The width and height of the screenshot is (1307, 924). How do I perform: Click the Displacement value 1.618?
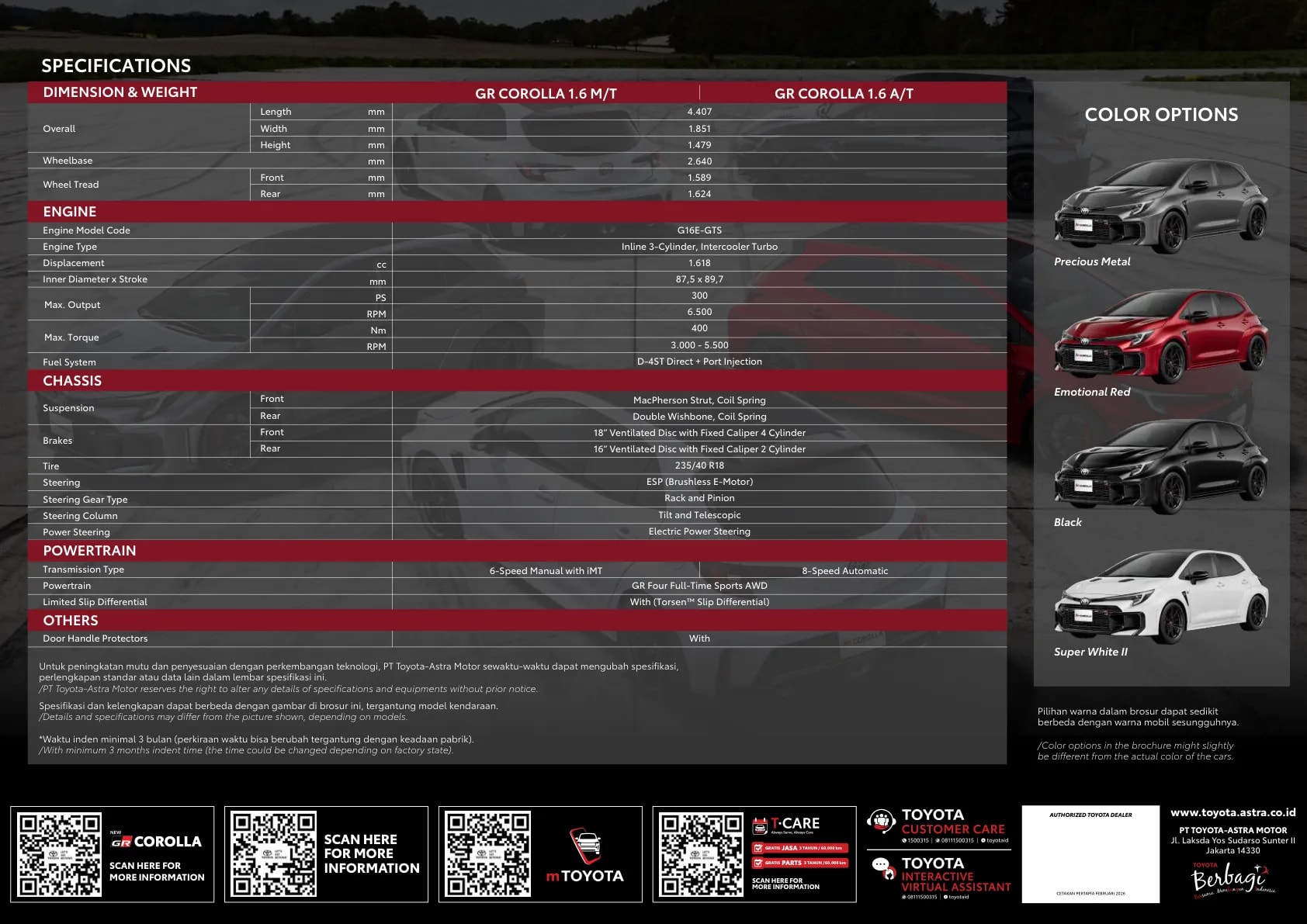click(699, 263)
